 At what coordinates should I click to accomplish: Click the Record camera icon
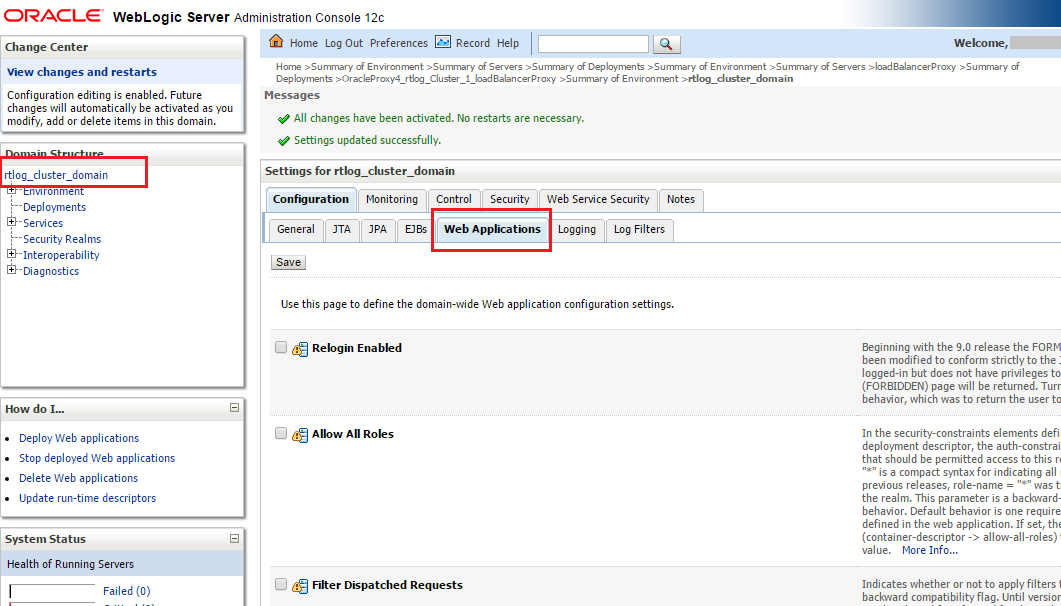[x=443, y=43]
